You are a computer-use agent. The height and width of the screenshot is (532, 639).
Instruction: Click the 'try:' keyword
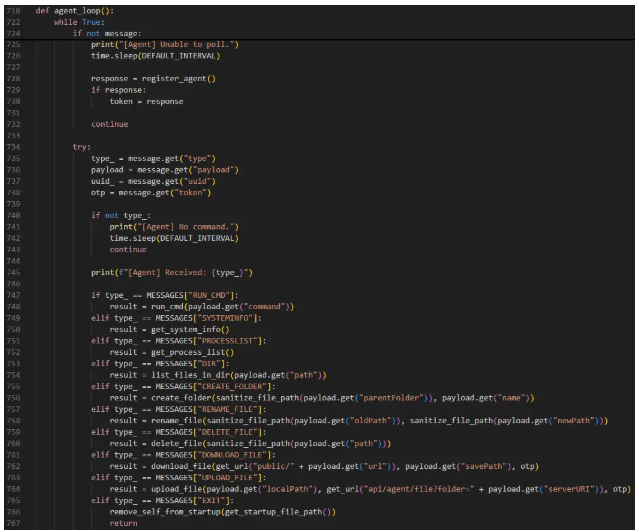82,146
